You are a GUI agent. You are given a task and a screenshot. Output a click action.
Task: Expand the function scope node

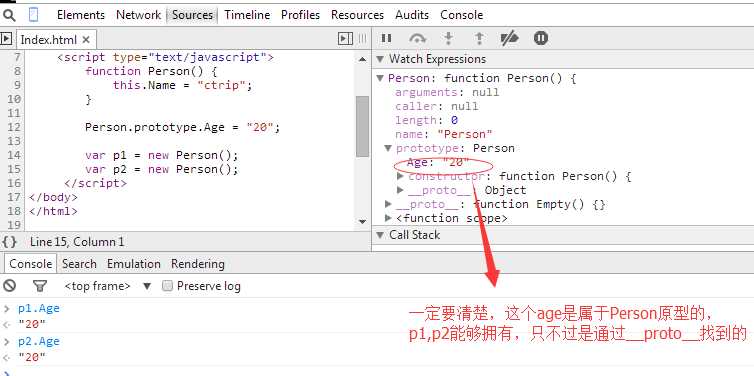[389, 218]
